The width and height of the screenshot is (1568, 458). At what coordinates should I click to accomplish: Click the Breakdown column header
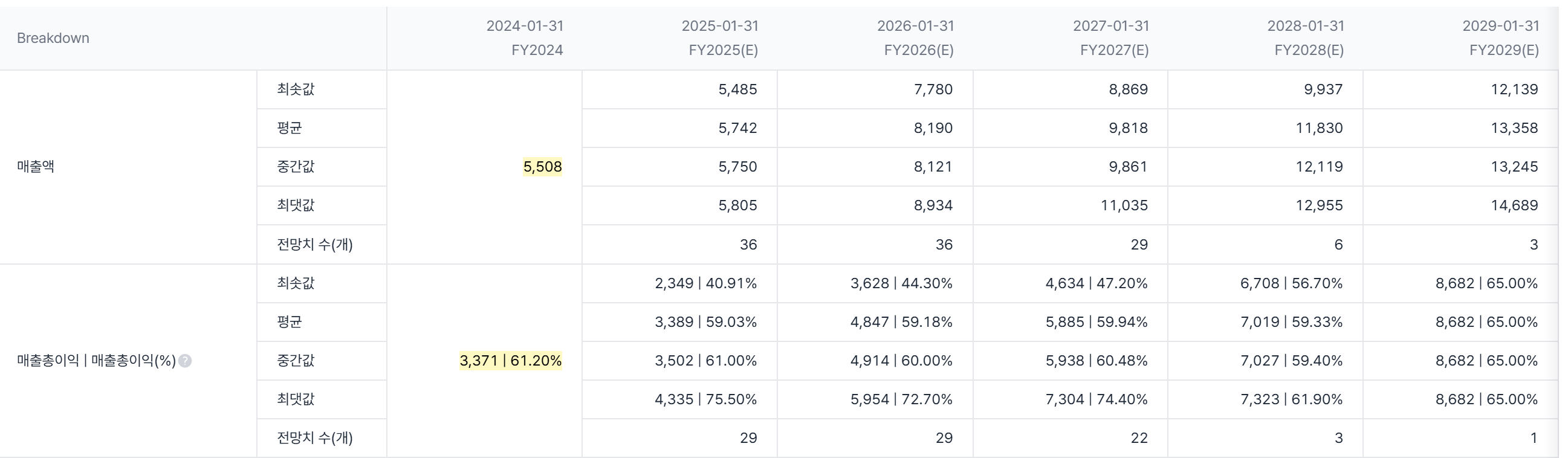53,38
